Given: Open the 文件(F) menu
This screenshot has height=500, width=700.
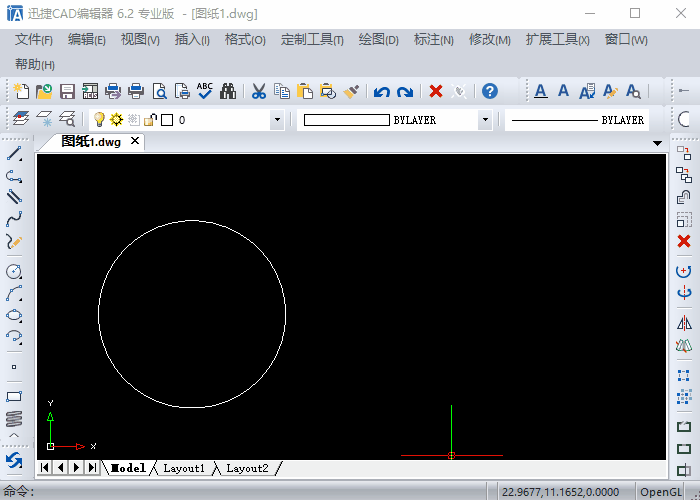Looking at the screenshot, I should coord(34,40).
